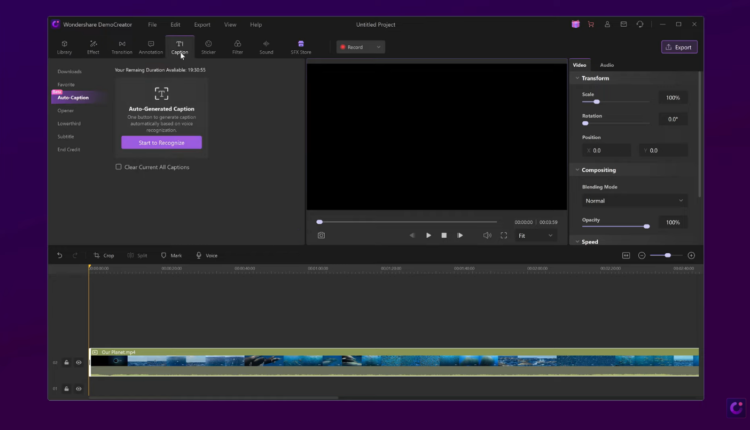This screenshot has width=750, height=430.
Task: Click the Redo arrow icon
Action: pyautogui.click(x=75, y=255)
